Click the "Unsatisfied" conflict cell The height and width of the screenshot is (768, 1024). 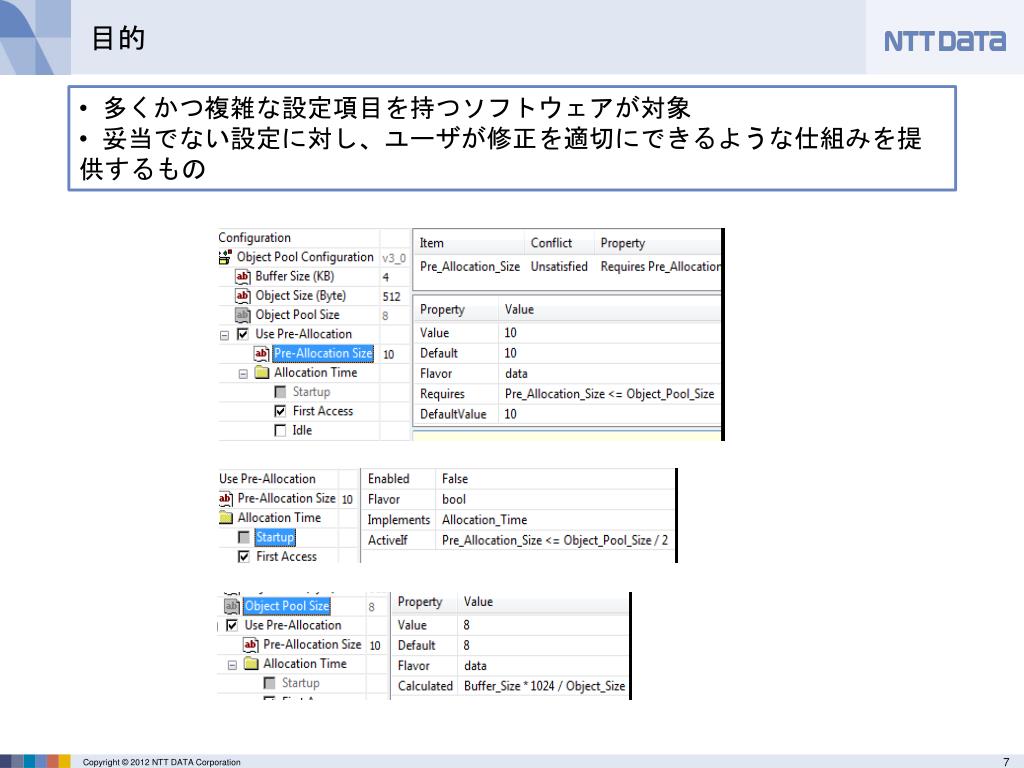pos(559,266)
